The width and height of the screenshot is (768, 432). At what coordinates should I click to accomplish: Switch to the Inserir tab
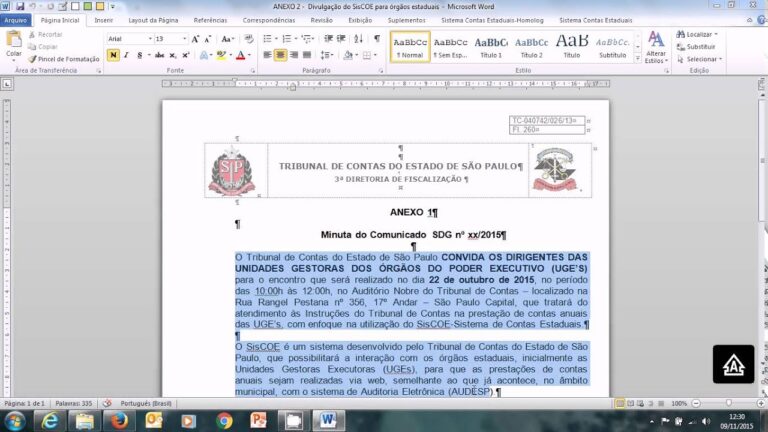(103, 20)
